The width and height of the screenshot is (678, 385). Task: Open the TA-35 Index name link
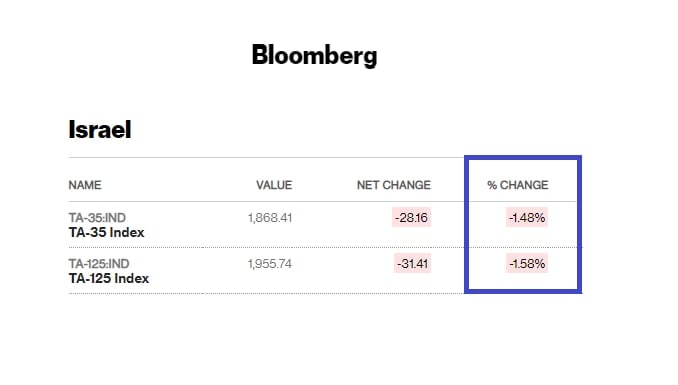pyautogui.click(x=106, y=232)
